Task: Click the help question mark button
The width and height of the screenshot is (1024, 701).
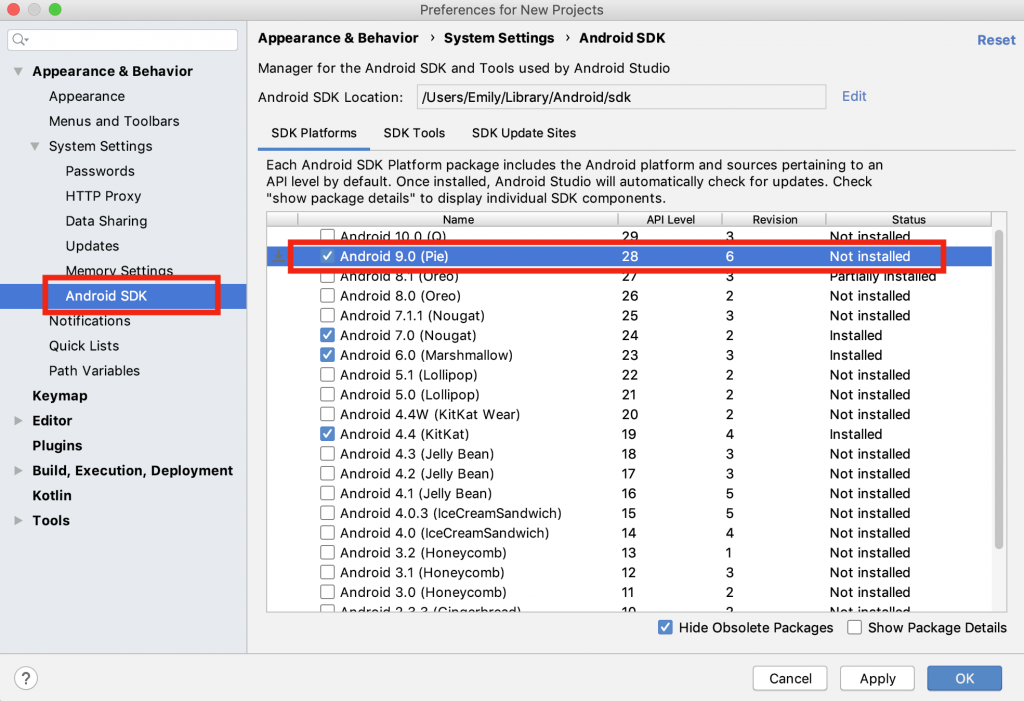Action: pos(26,678)
